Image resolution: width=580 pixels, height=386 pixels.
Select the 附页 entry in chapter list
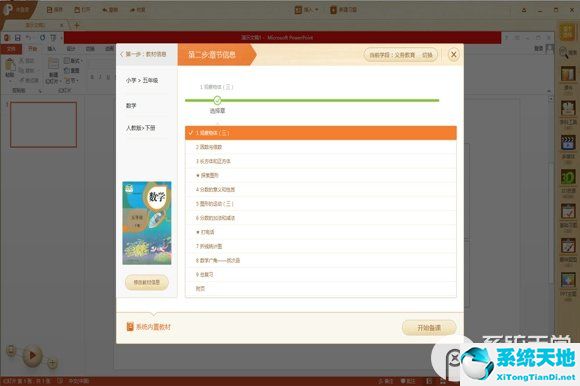pyautogui.click(x=321, y=289)
